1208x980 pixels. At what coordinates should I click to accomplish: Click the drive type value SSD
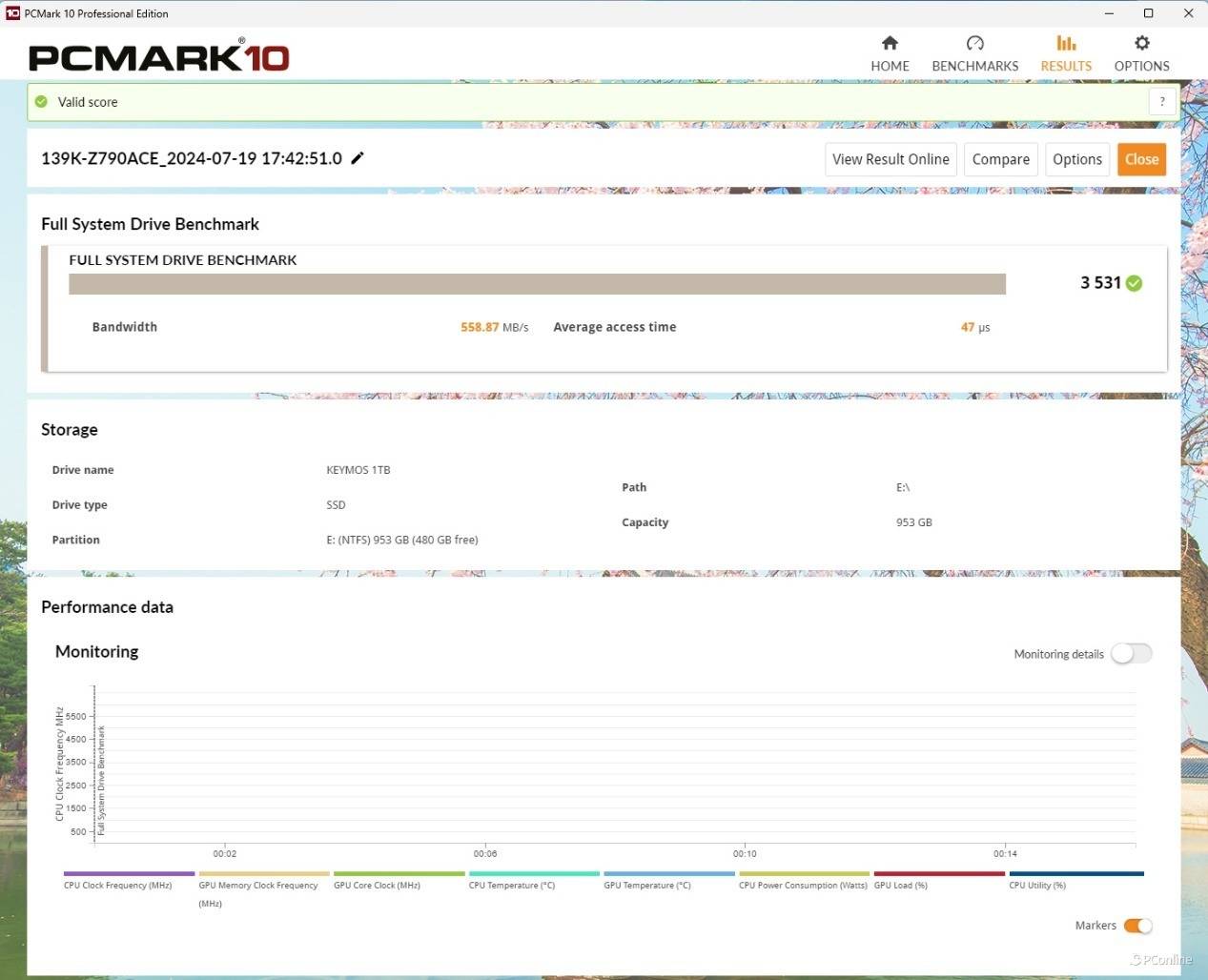click(x=336, y=505)
